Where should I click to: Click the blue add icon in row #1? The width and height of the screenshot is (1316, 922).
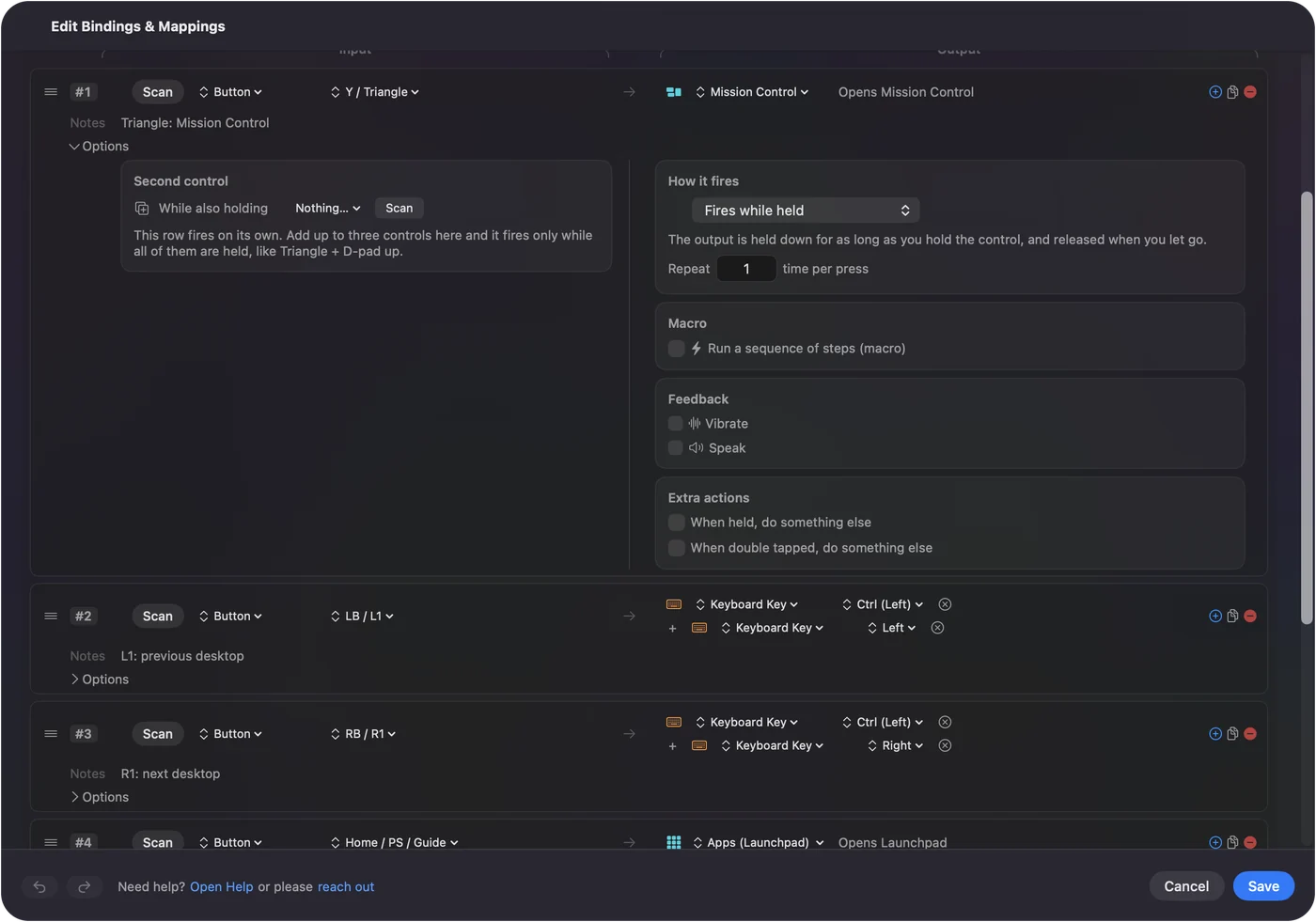(x=1215, y=92)
